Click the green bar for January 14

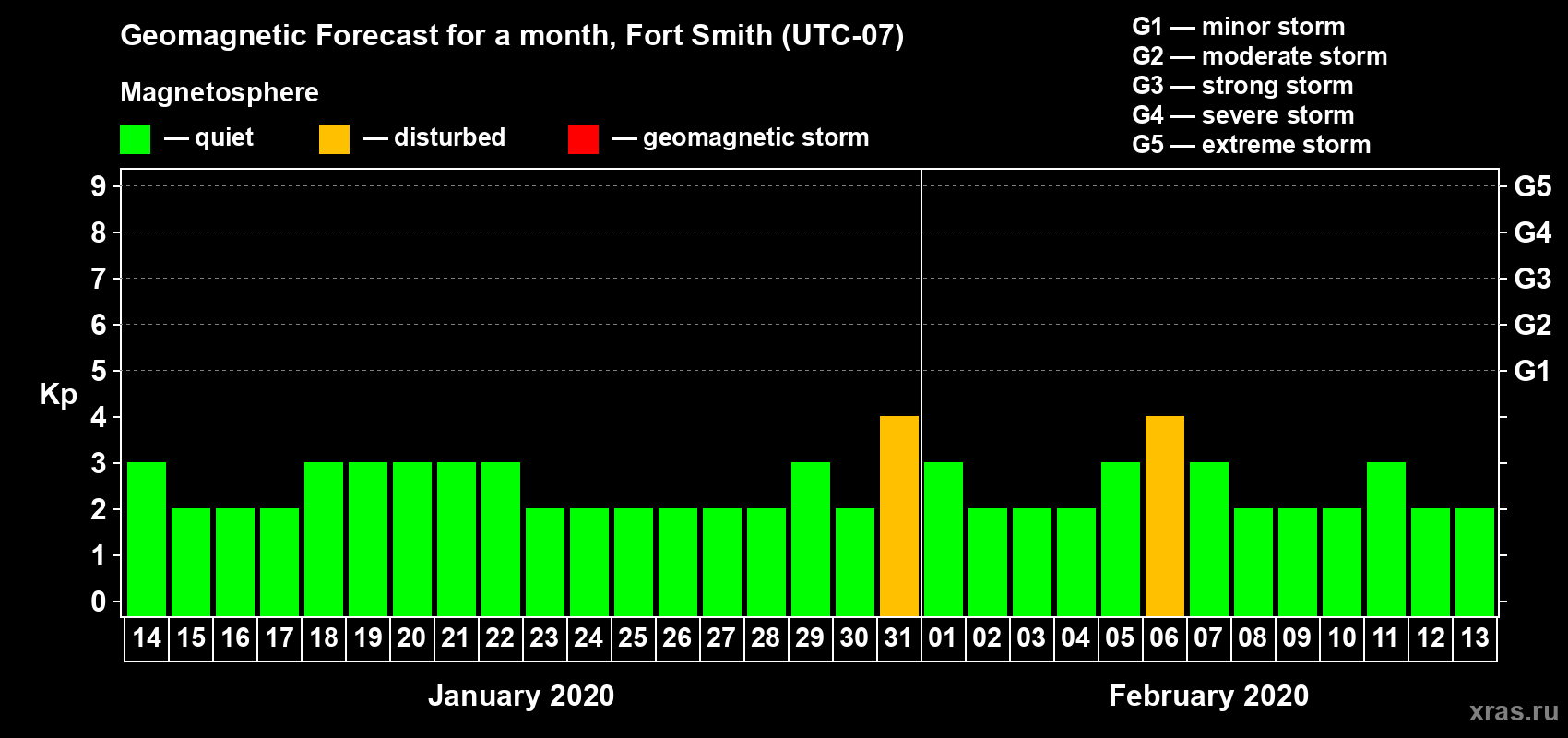(x=147, y=540)
